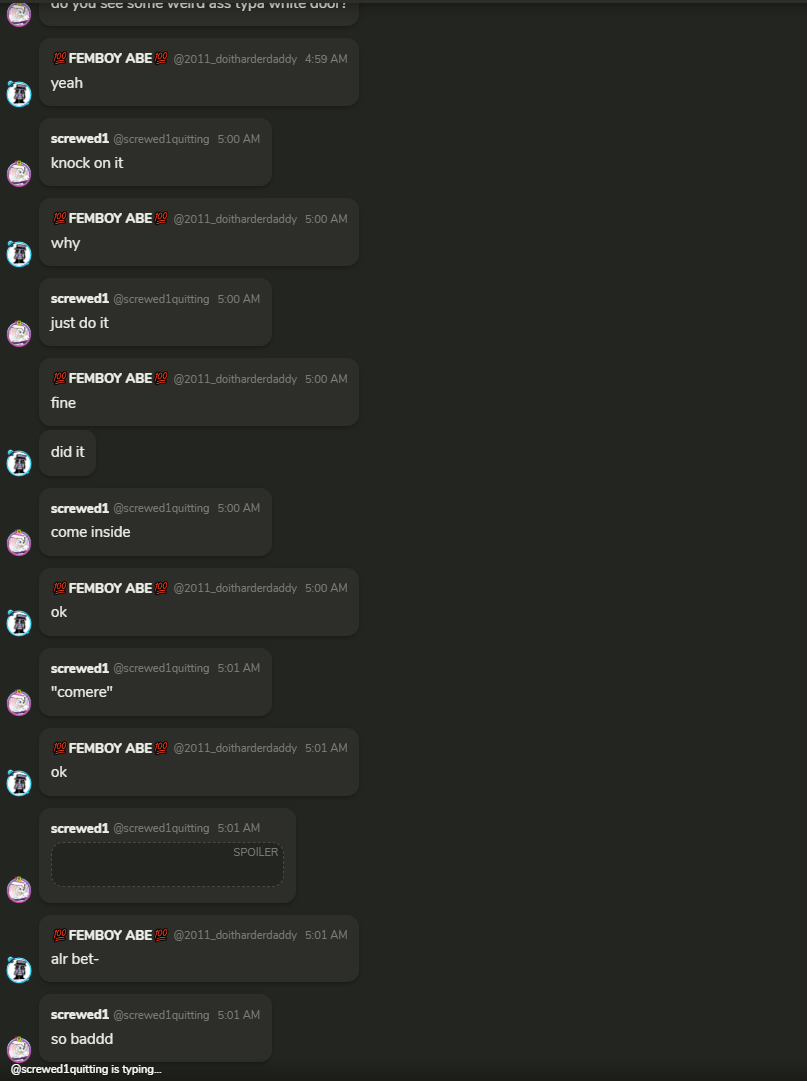The height and width of the screenshot is (1081, 807).
Task: Click @screwed1quitting handle above "just do it"
Action: pos(161,299)
